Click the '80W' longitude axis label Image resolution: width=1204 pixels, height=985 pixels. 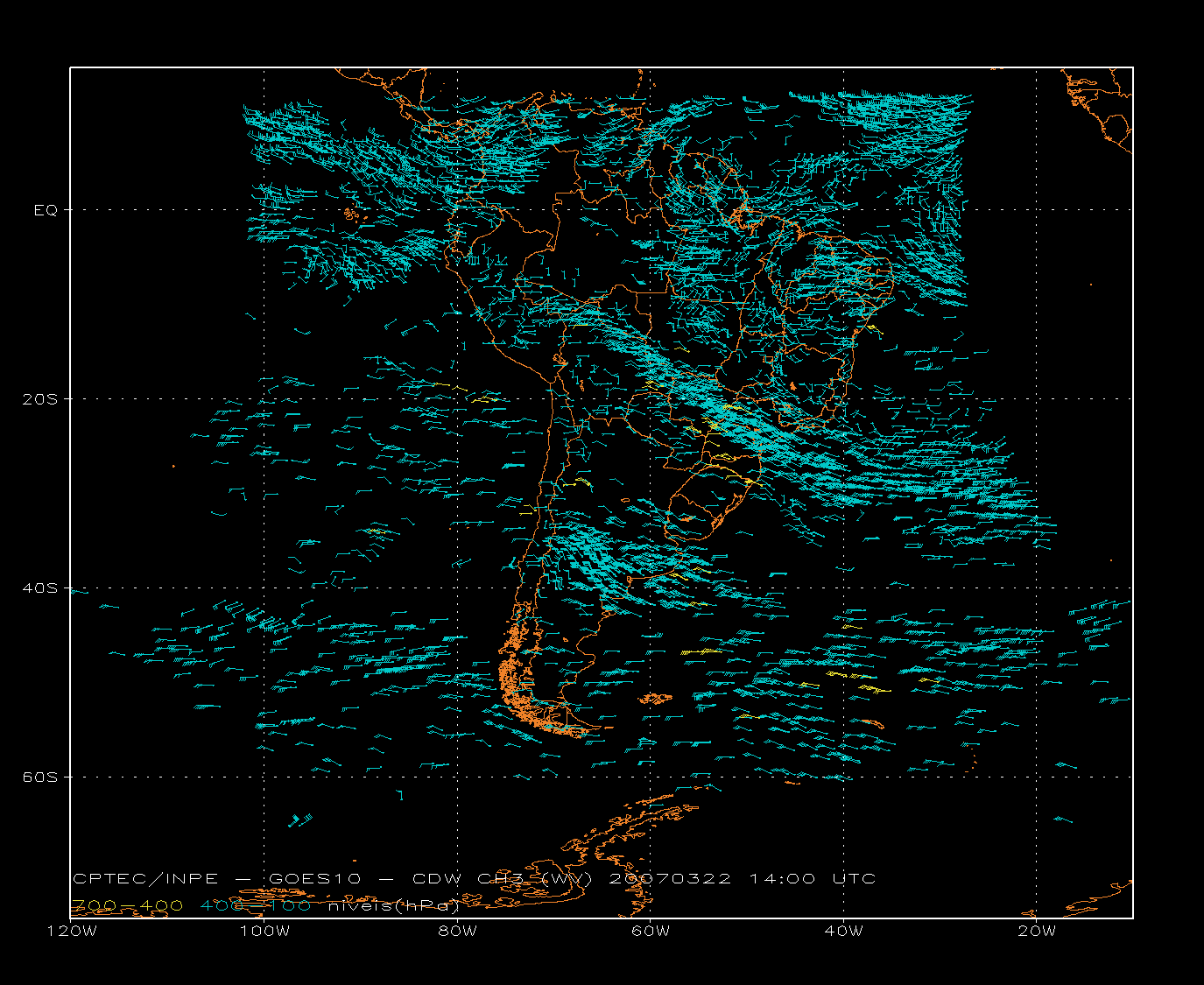(458, 931)
